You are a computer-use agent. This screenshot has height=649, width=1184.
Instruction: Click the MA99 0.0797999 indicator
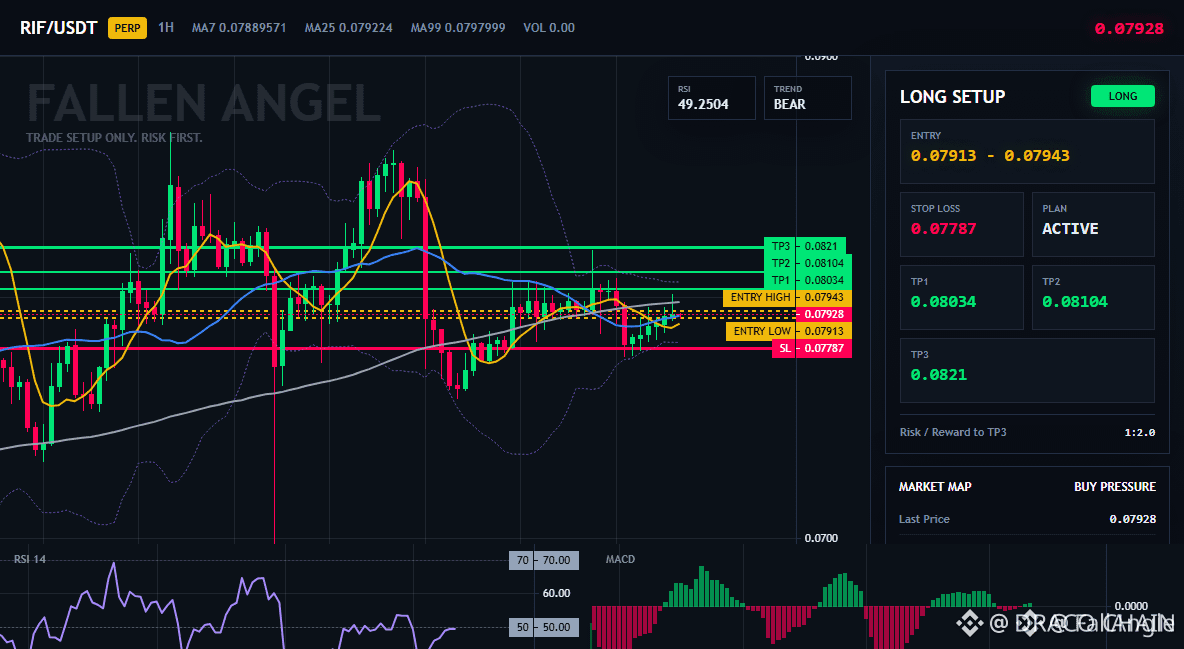click(458, 27)
